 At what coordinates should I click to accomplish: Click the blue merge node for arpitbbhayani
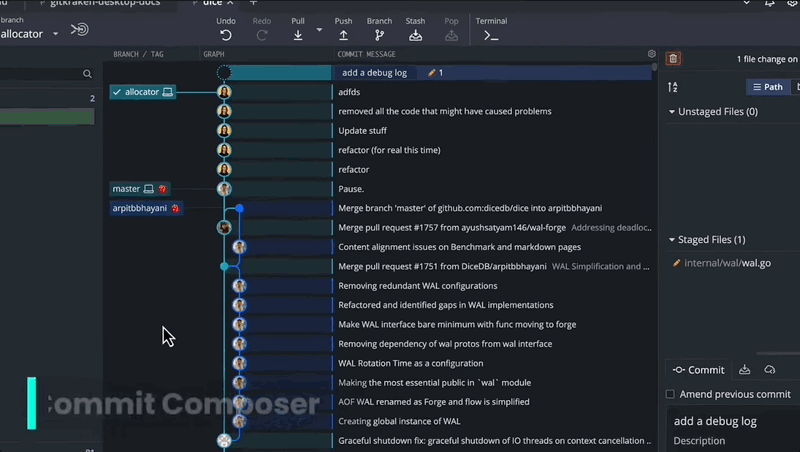point(239,208)
